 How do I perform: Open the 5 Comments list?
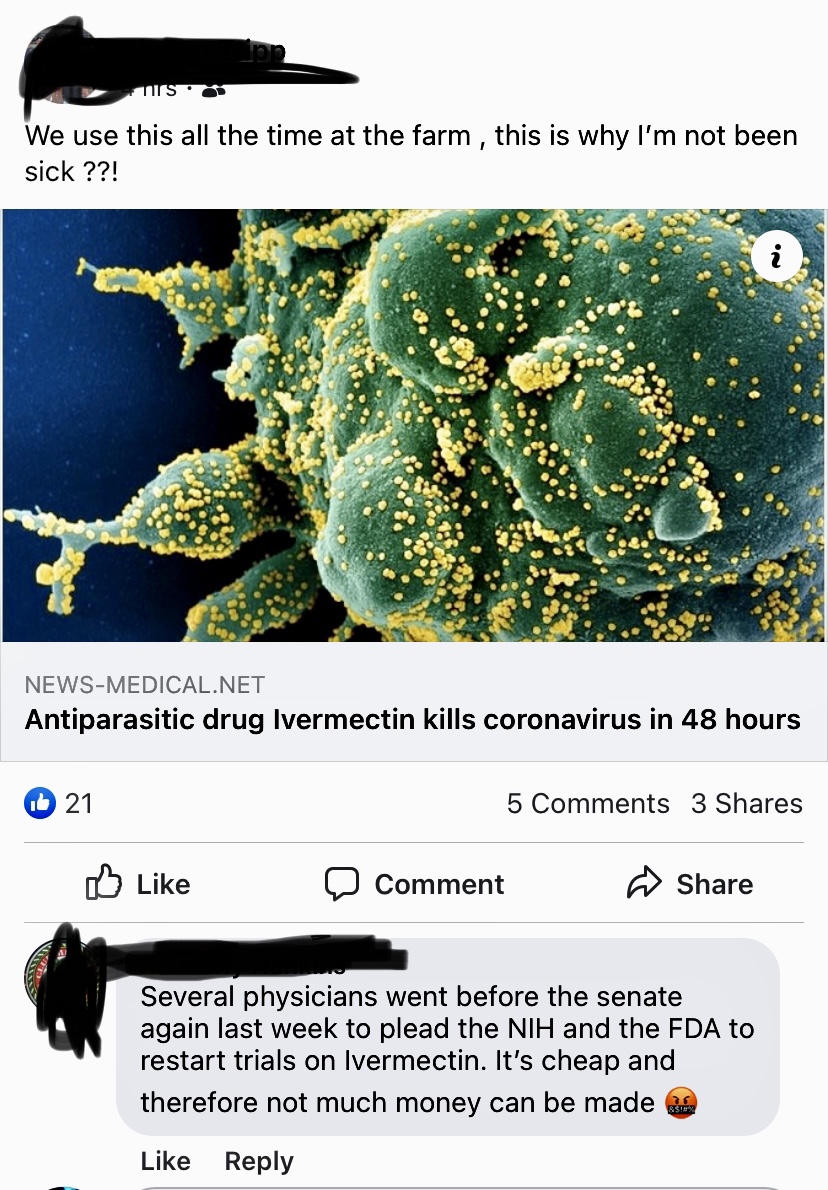[x=588, y=803]
